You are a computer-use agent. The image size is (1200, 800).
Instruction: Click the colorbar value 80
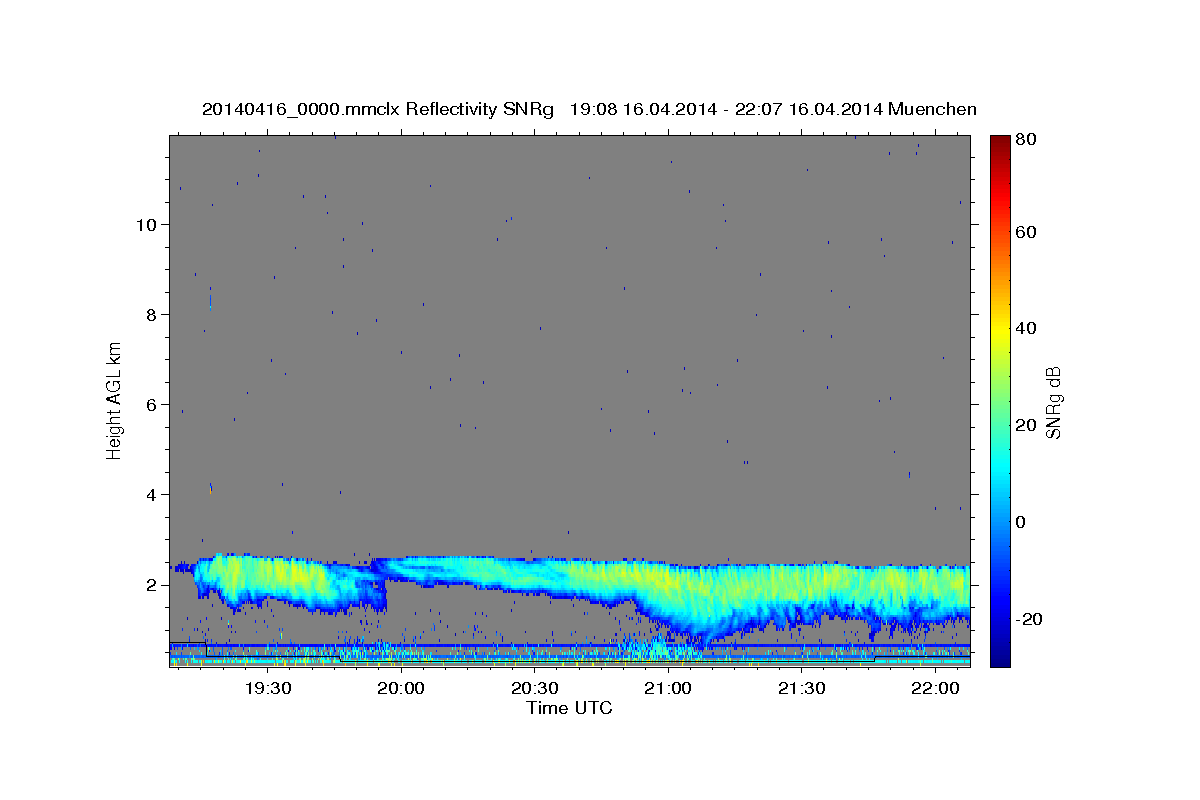1027,140
